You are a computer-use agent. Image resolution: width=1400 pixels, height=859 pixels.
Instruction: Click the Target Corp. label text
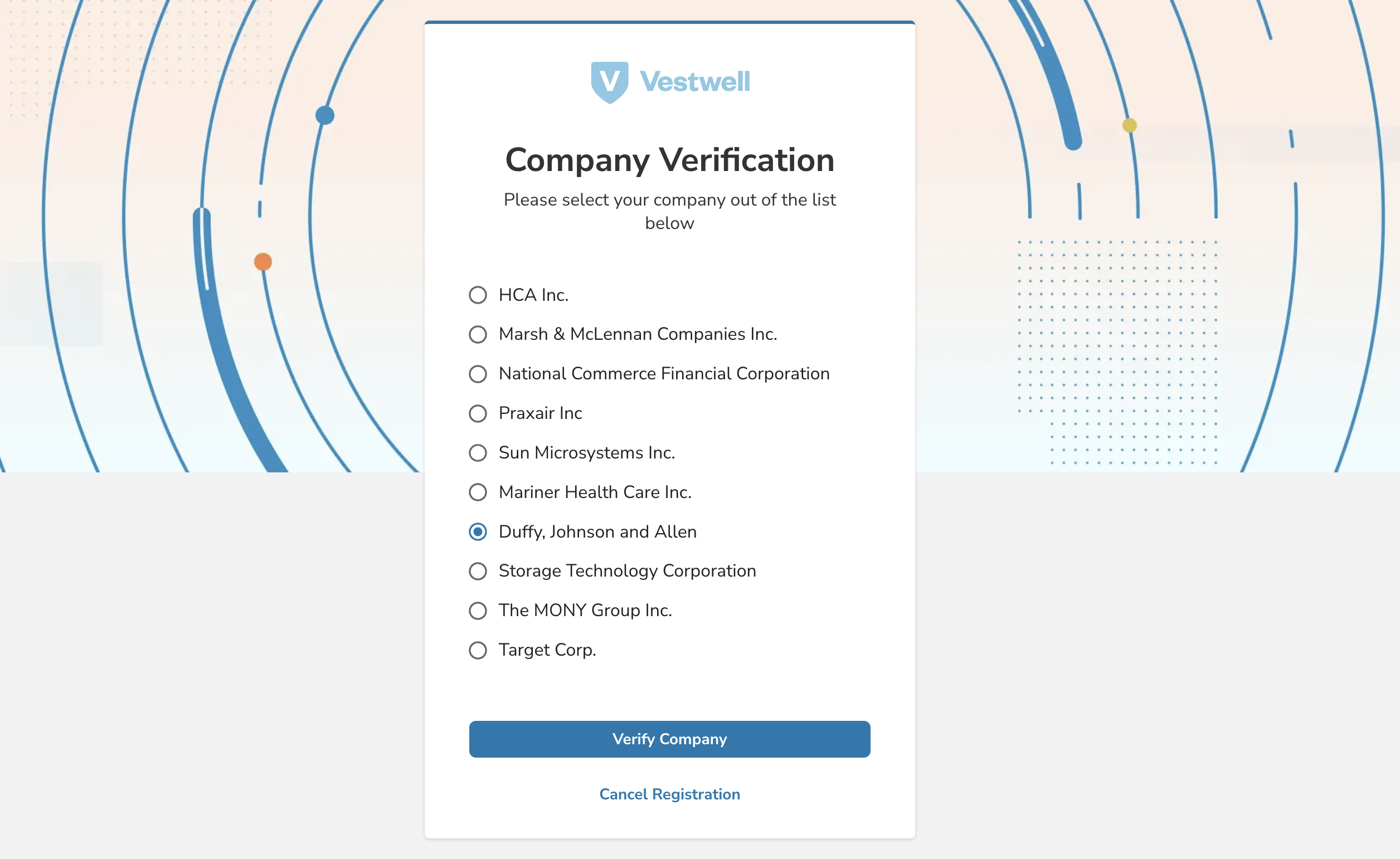pyautogui.click(x=547, y=650)
